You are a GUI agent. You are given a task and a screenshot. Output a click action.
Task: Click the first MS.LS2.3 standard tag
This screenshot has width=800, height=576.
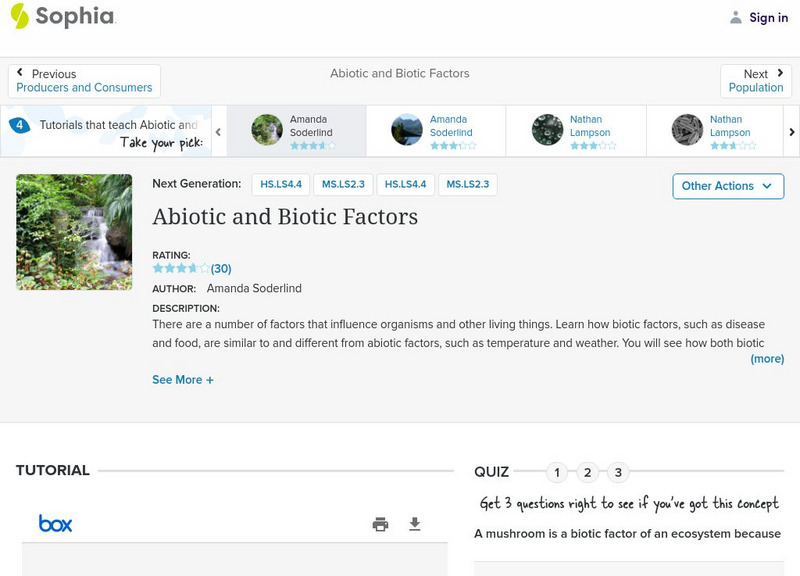tap(342, 185)
